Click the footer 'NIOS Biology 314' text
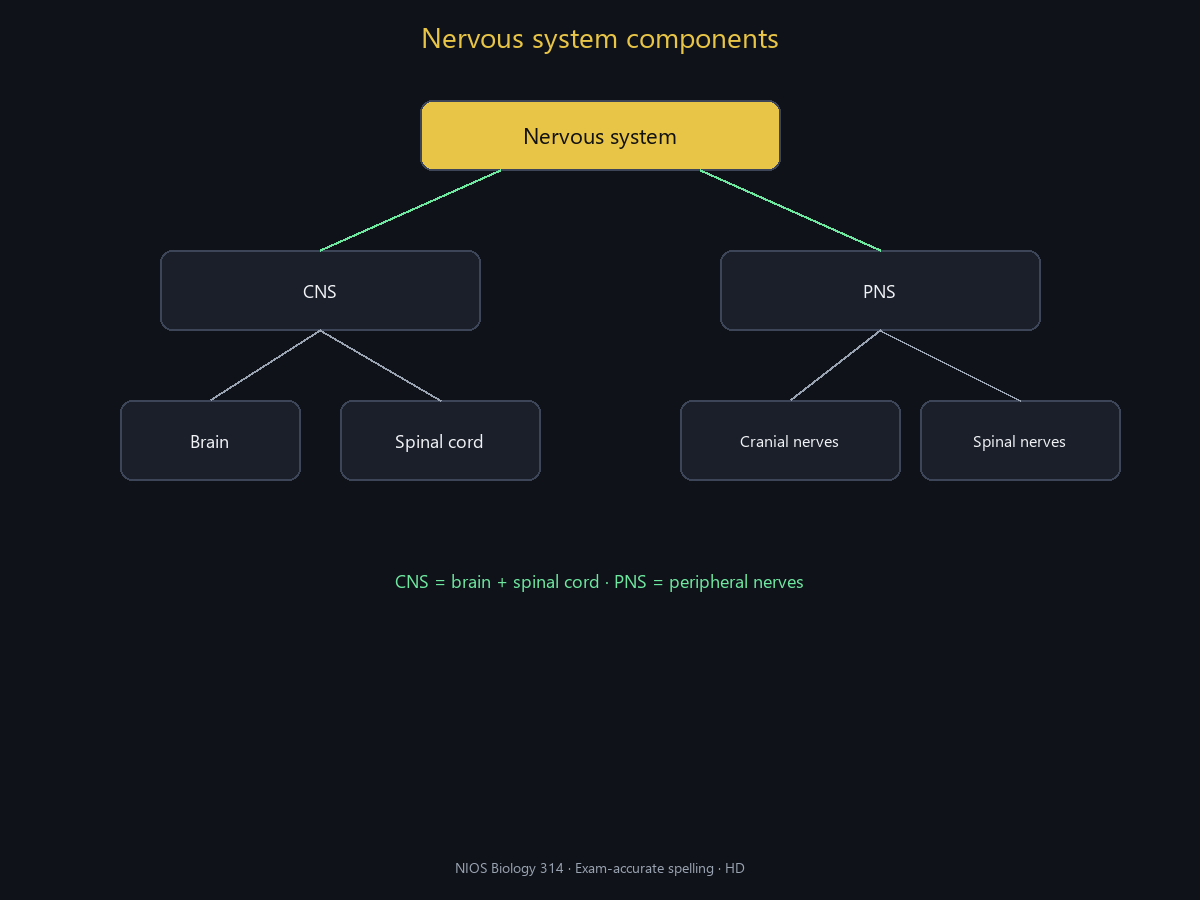The width and height of the screenshot is (1200, 900). point(509,868)
